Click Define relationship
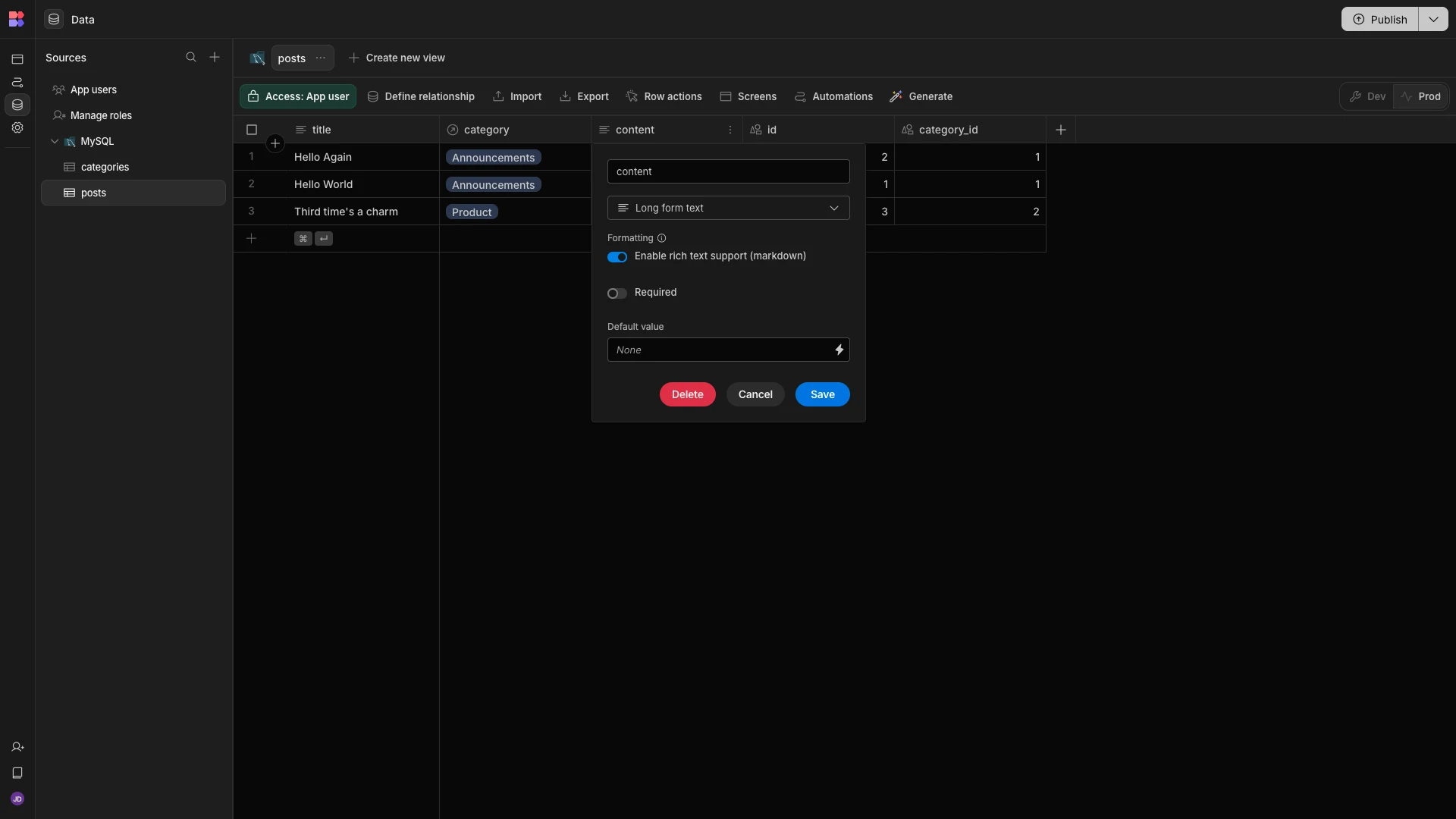This screenshot has height=819, width=1456. click(x=421, y=96)
